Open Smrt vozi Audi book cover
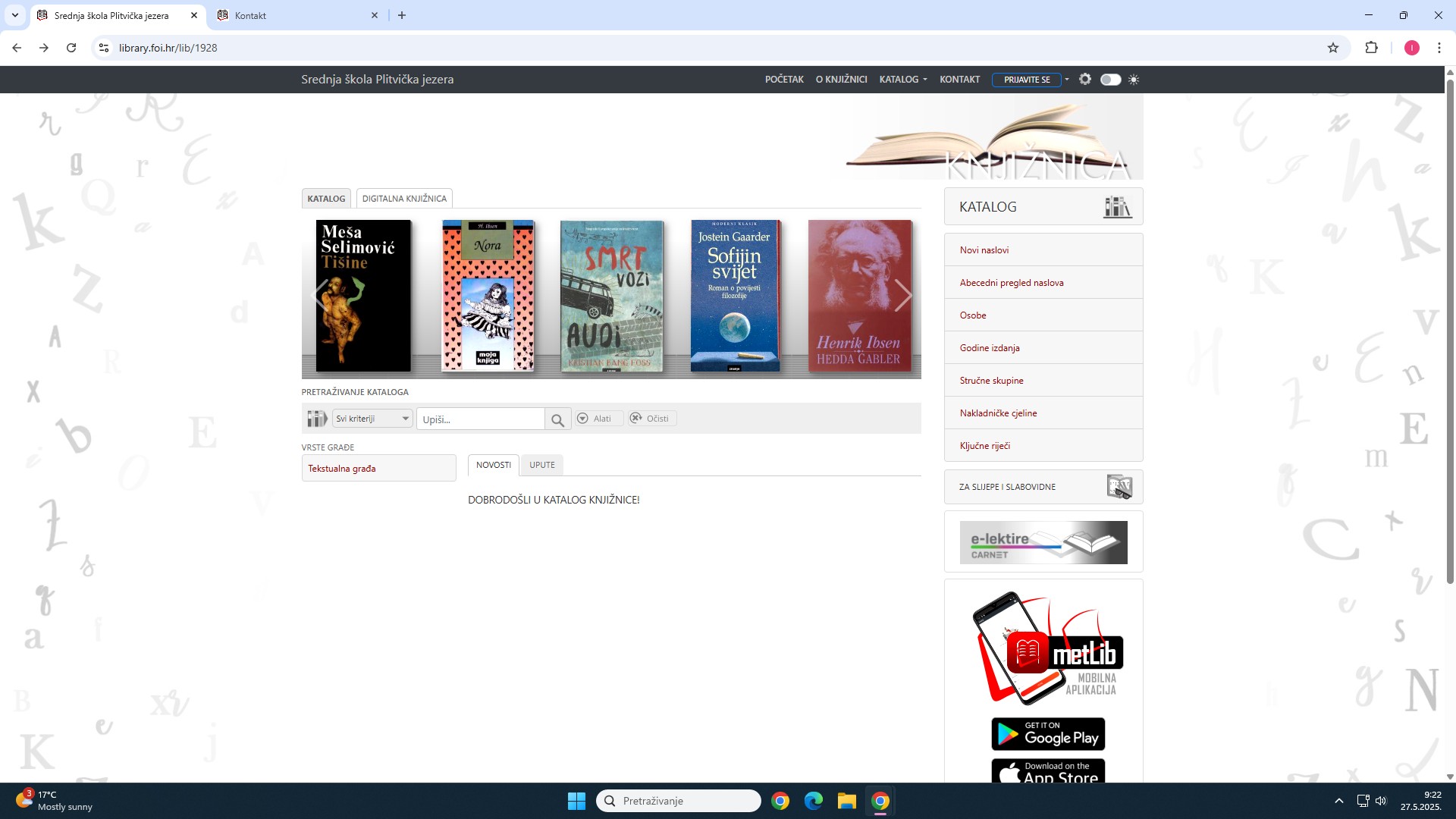 coord(611,296)
